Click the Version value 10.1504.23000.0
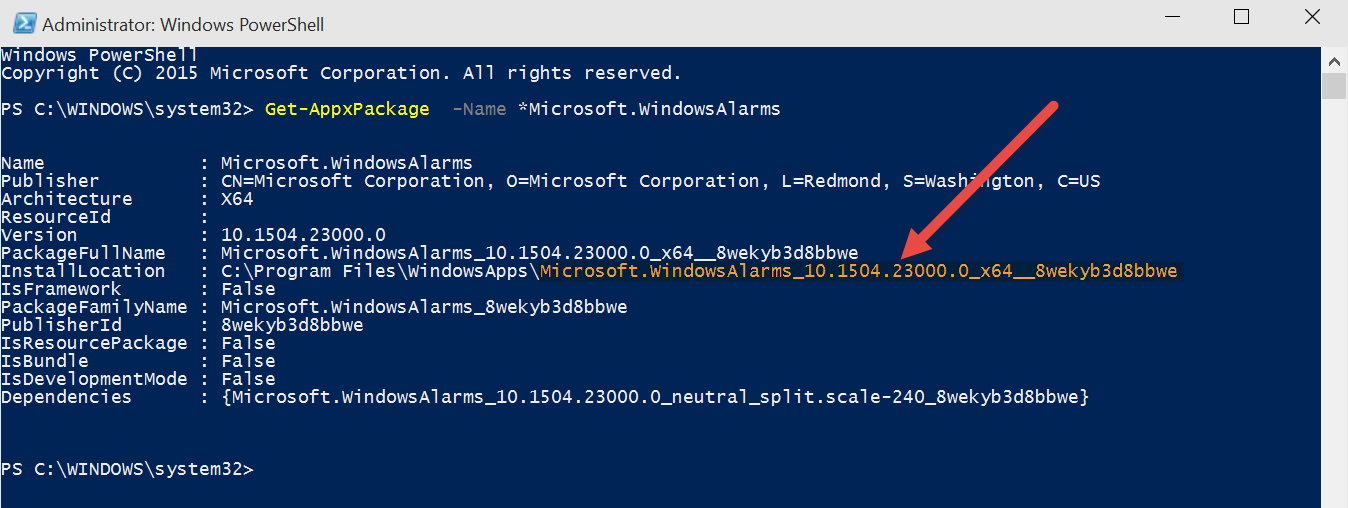This screenshot has height=508, width=1348. point(303,235)
